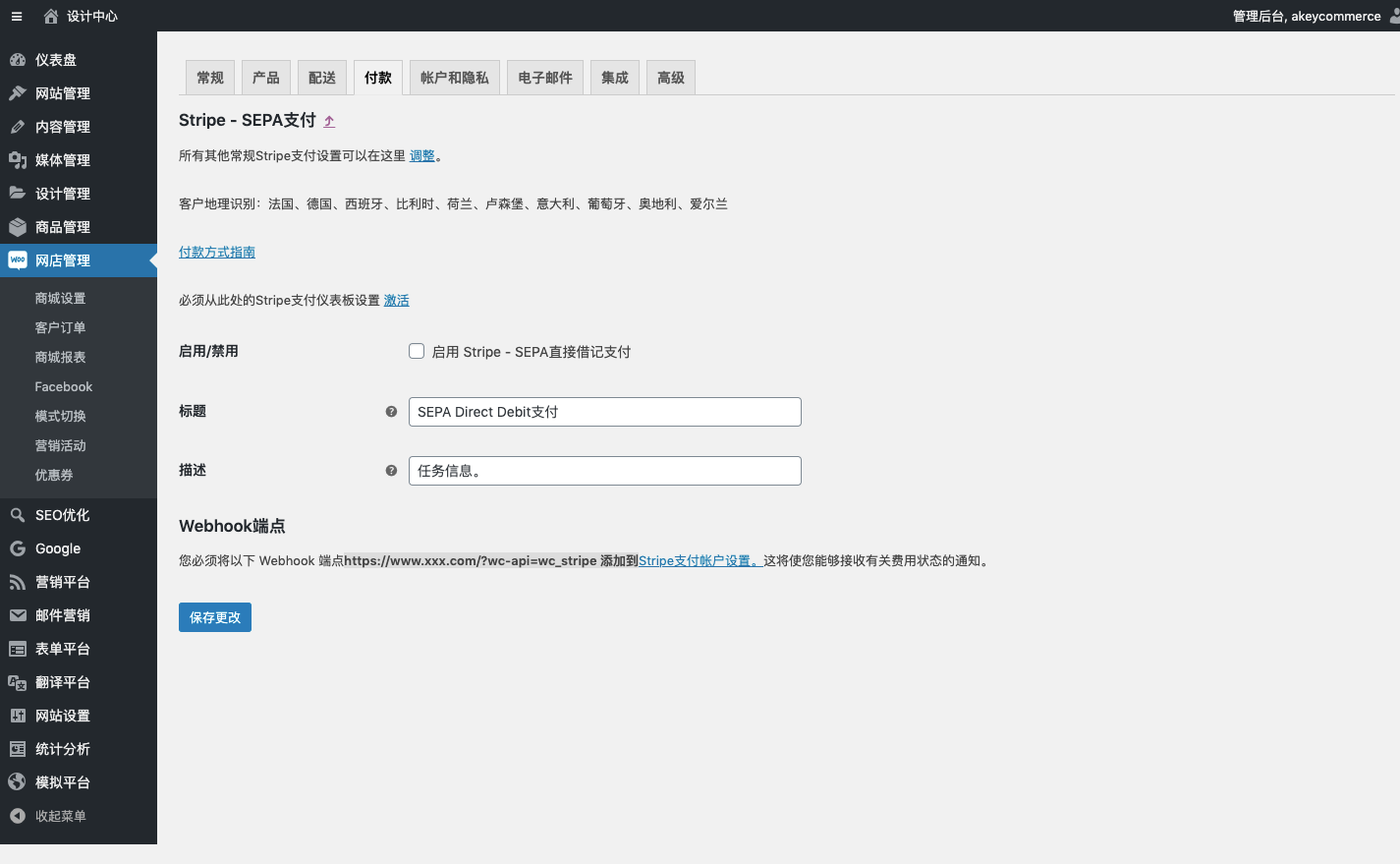Open 邮件营销 in the sidebar
Viewport: 1400px width, 864px height.
pyautogui.click(x=62, y=615)
